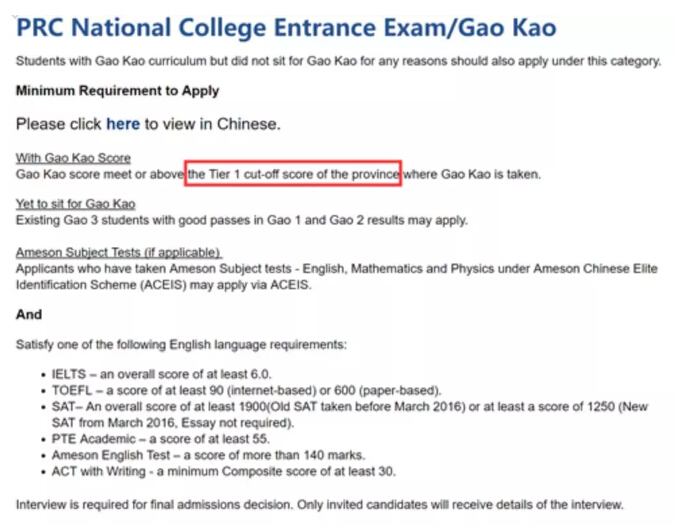Image resolution: width=675 pixels, height=527 pixels.
Task: Click the 'here' link to view Chinese
Action: 123,124
